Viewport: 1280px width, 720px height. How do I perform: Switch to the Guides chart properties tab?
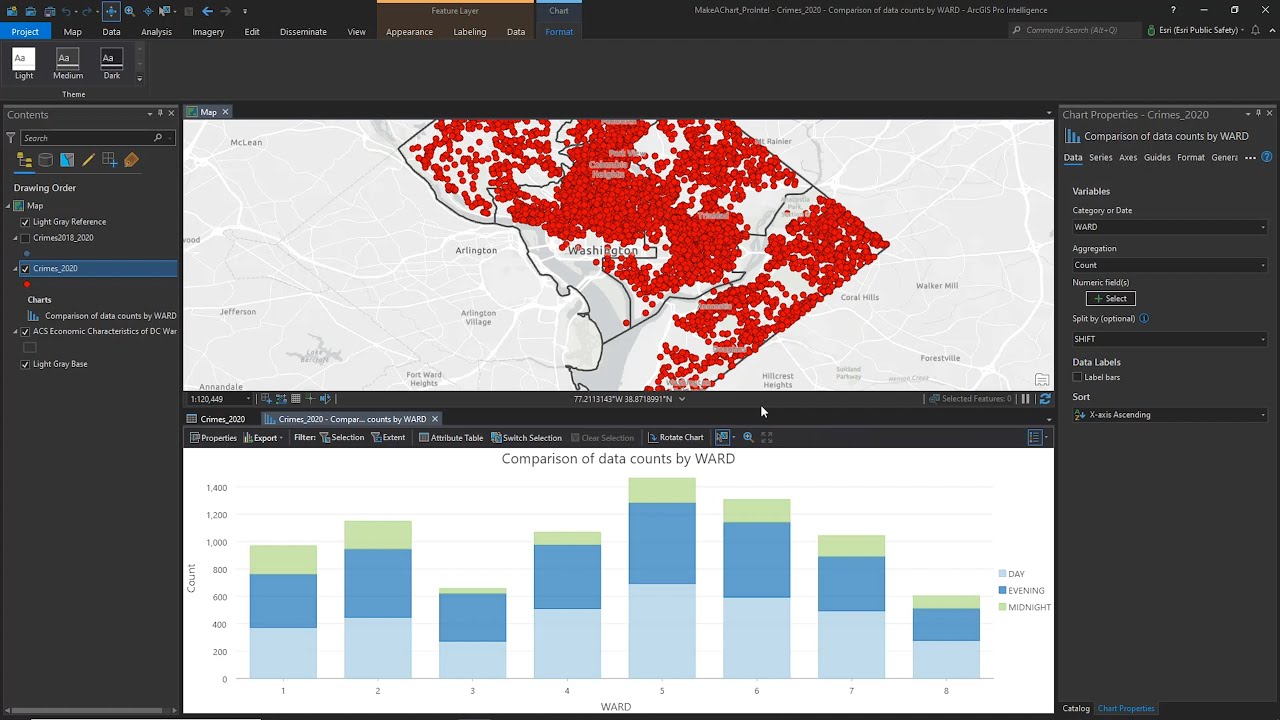point(1157,157)
